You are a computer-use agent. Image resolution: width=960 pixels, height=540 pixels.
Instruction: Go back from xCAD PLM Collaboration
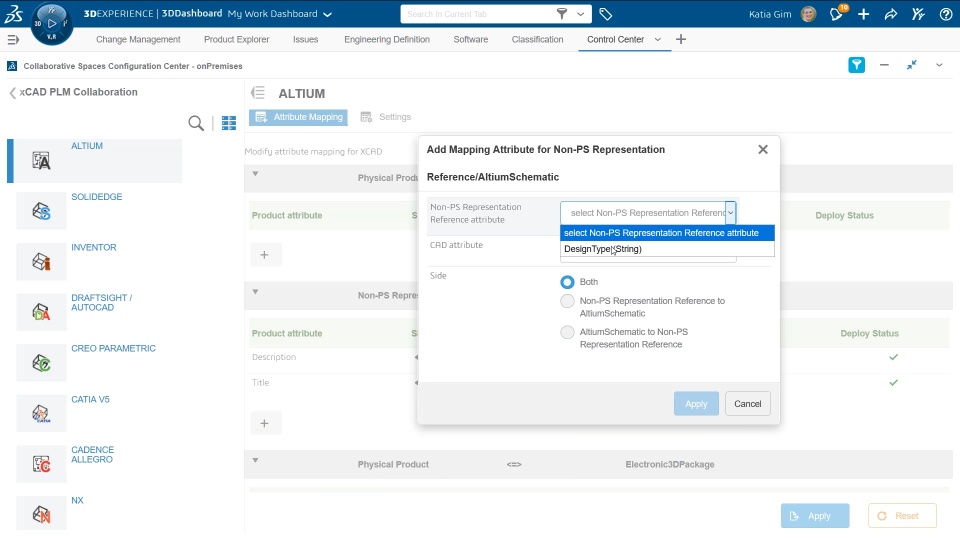click(x=12, y=93)
